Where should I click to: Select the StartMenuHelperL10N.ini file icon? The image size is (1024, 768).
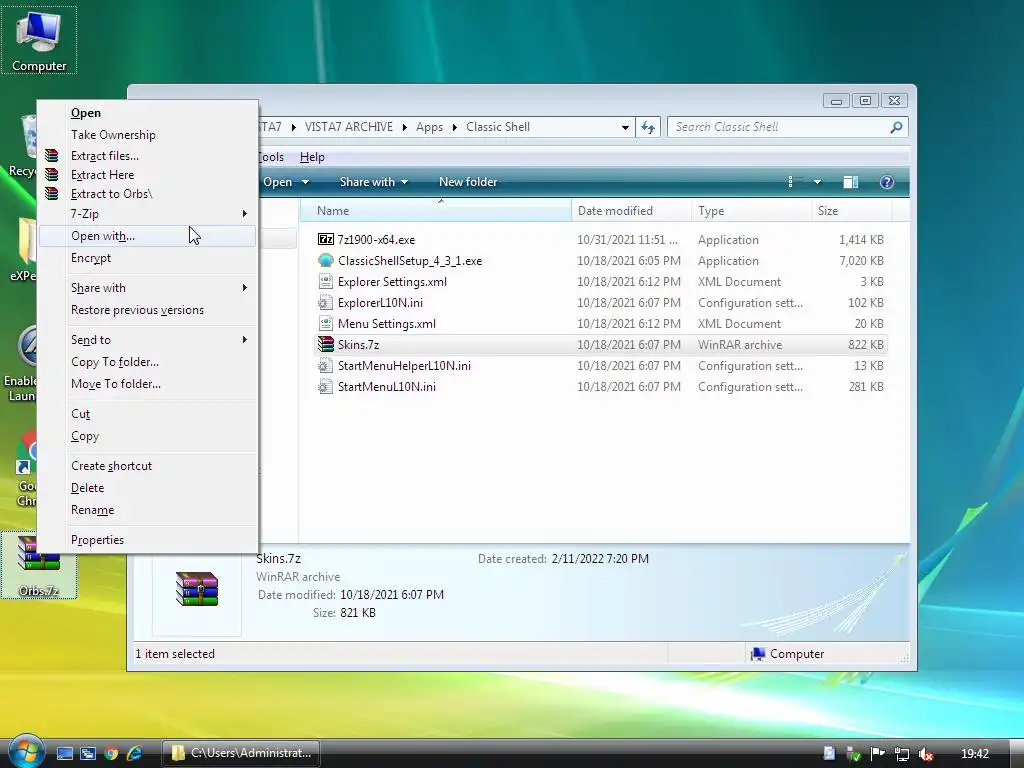coord(325,366)
